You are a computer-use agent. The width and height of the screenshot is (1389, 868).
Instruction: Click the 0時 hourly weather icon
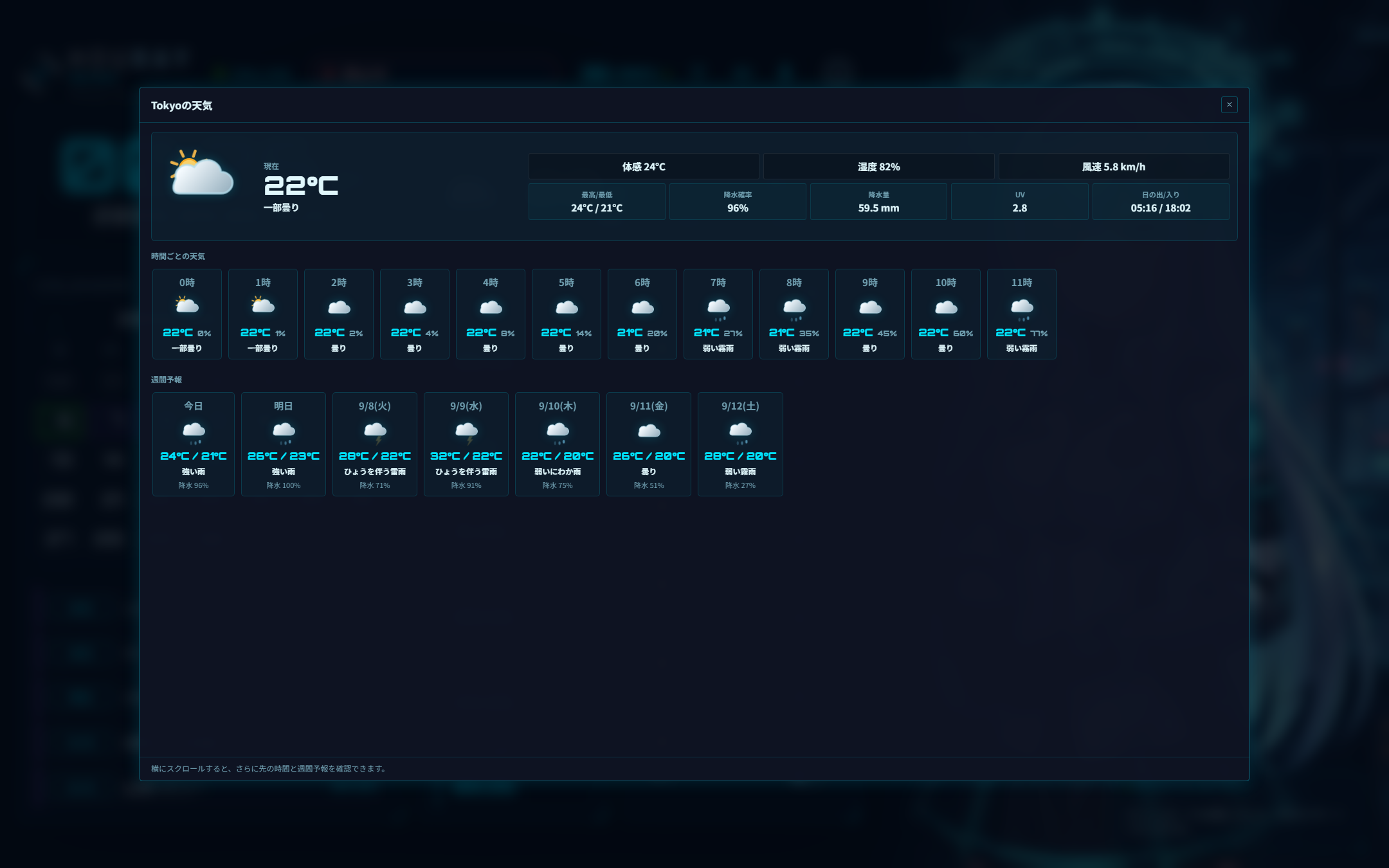pos(187,305)
